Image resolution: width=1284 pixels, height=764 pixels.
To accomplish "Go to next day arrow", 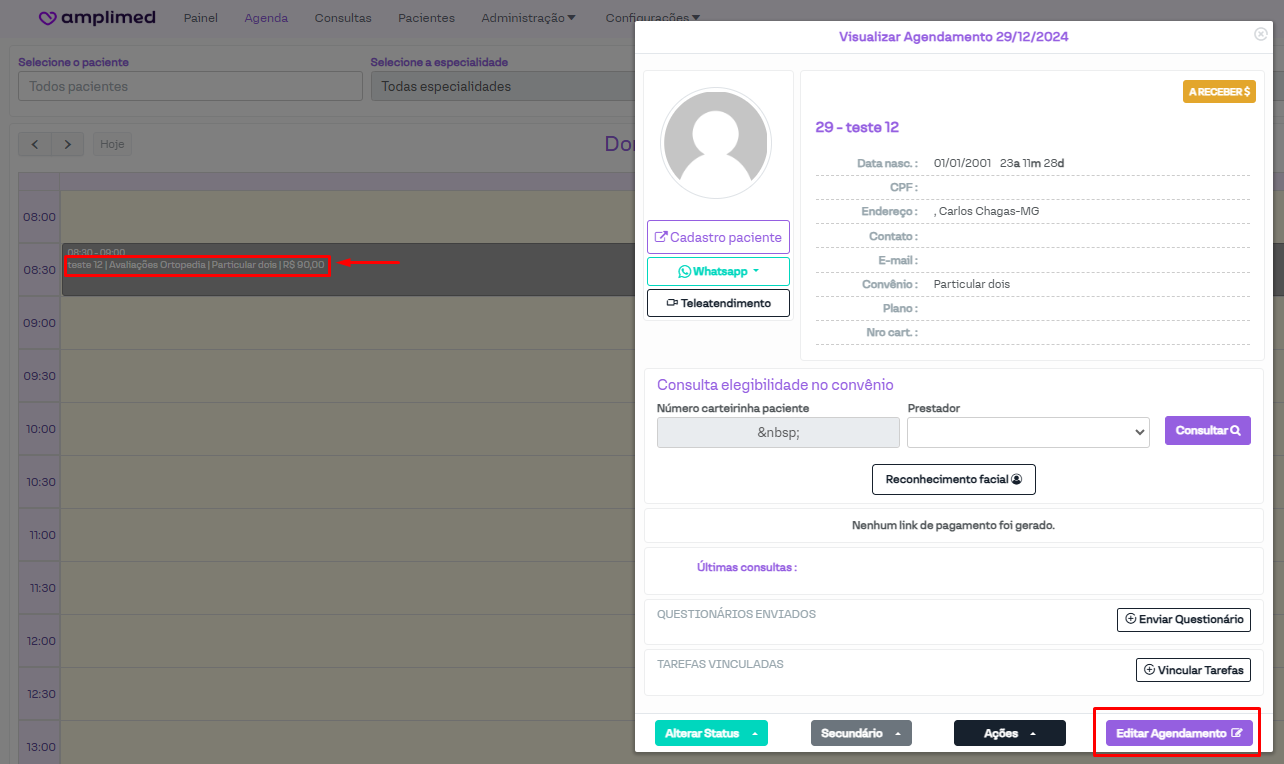I will click(x=67, y=144).
